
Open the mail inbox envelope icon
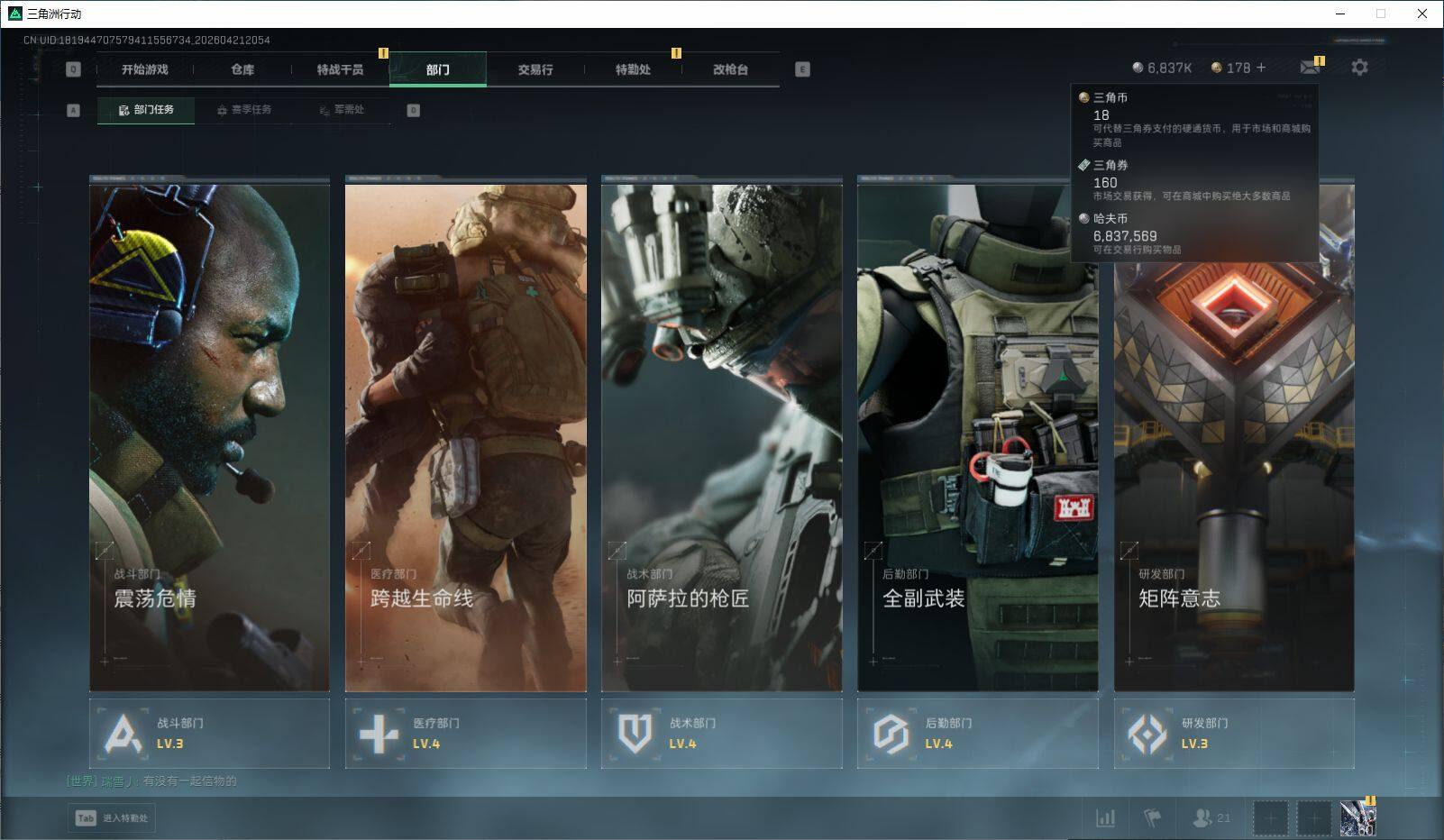[1310, 68]
